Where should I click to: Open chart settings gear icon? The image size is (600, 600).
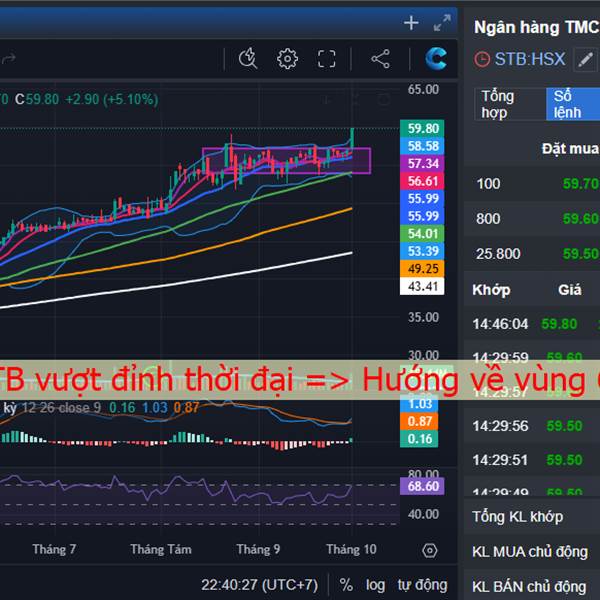[x=287, y=59]
